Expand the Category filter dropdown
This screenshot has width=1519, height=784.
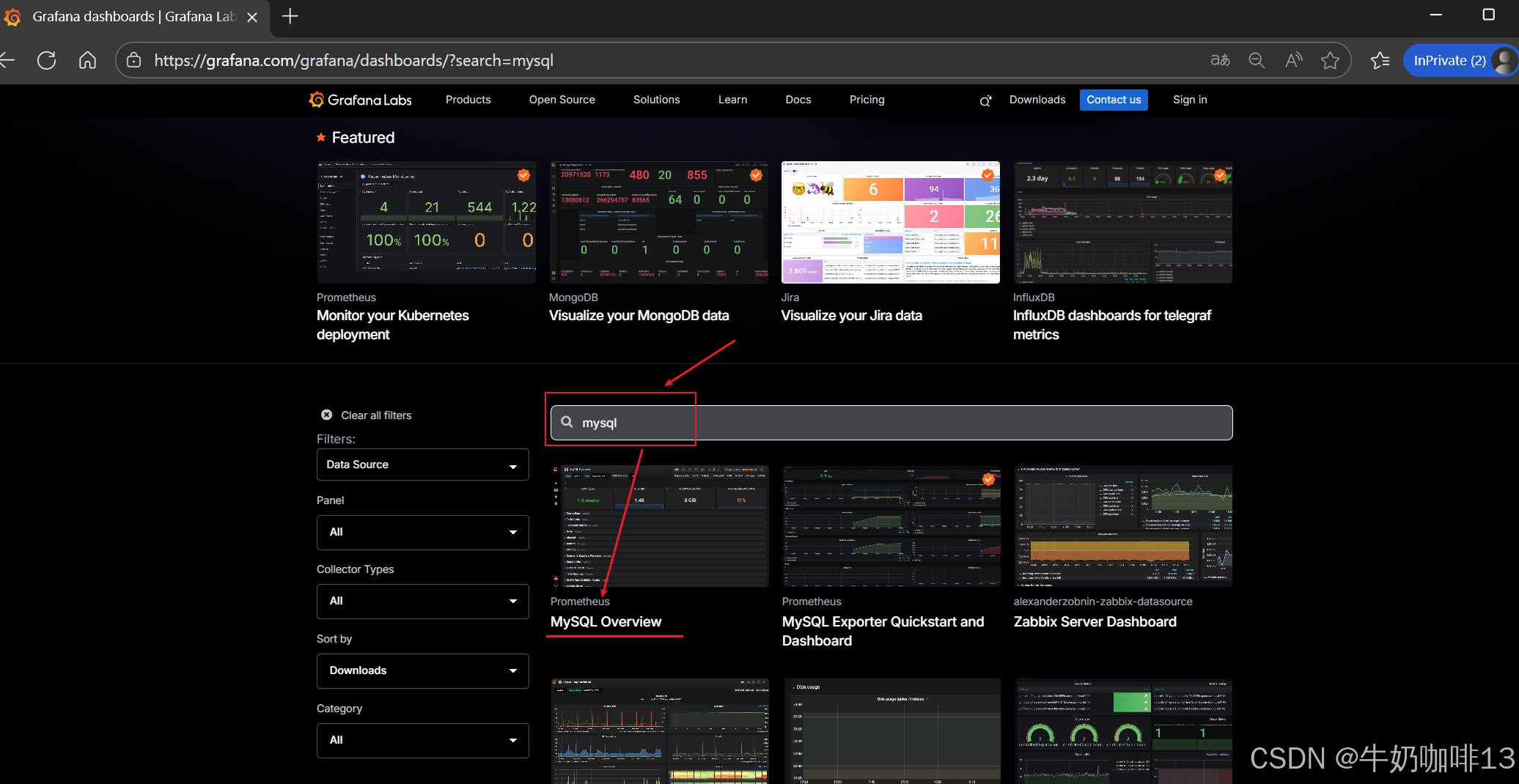tap(423, 740)
